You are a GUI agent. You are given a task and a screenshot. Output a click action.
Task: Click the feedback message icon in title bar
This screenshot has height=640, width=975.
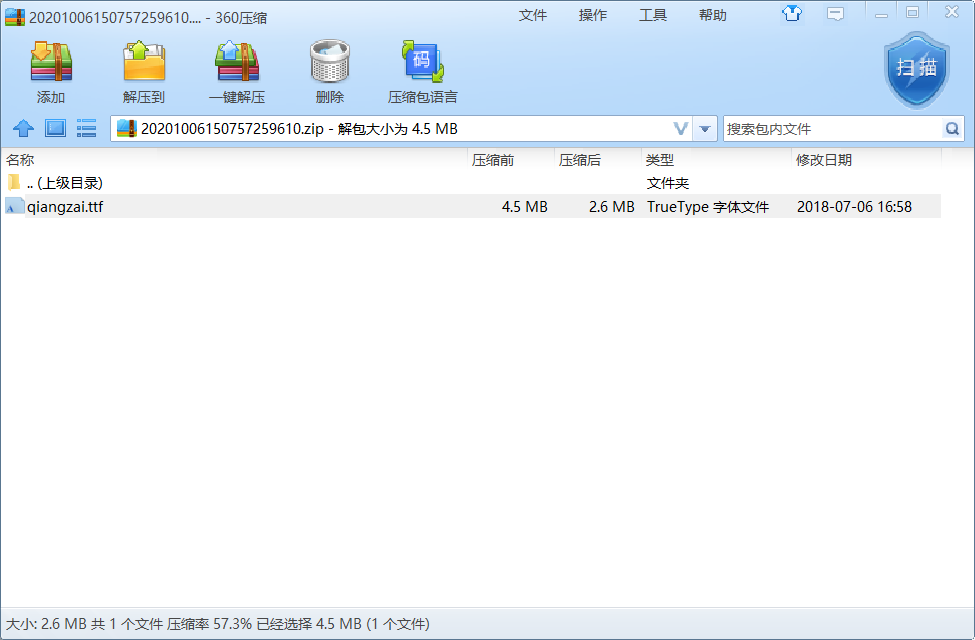pyautogui.click(x=835, y=14)
